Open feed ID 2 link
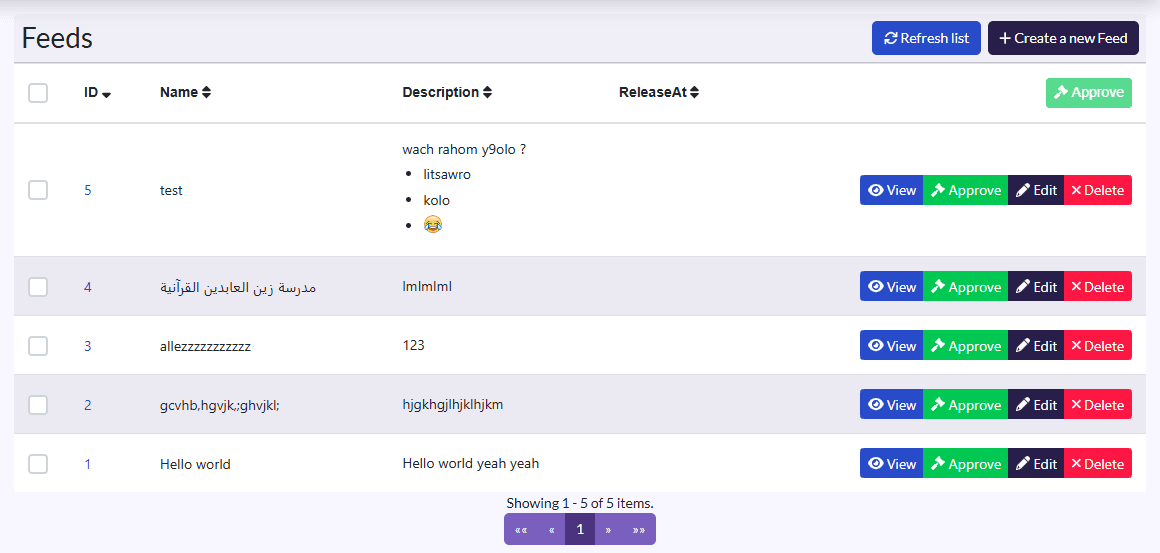The width and height of the screenshot is (1160, 553). (87, 405)
